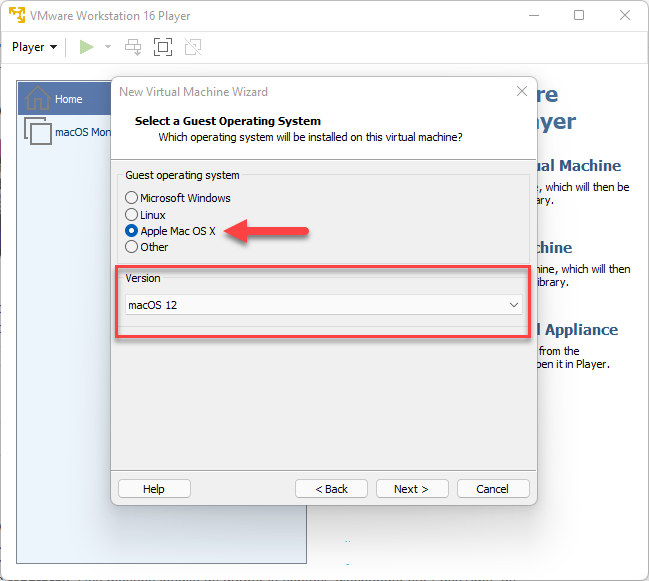
Task: Select the Apple Mac OS X radio button
Action: click(x=131, y=231)
